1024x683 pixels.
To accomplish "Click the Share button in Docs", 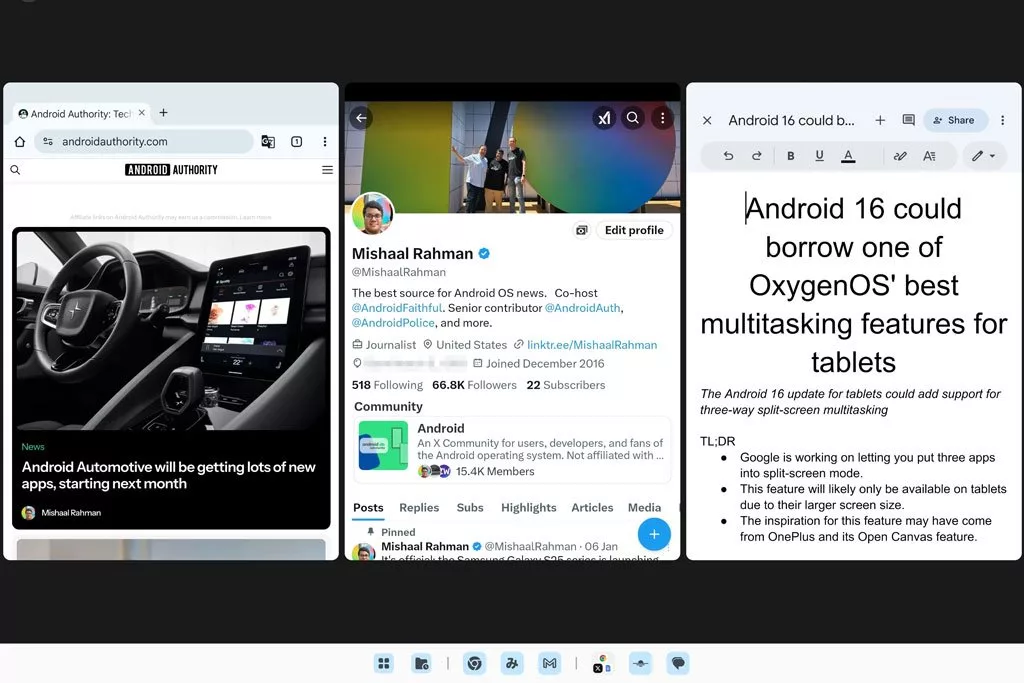I will pyautogui.click(x=954, y=120).
